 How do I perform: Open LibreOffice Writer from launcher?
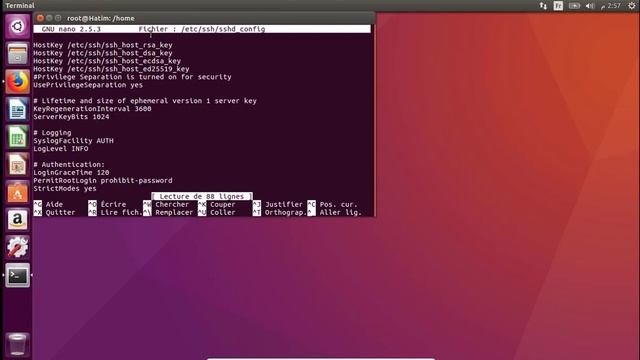pos(17,109)
